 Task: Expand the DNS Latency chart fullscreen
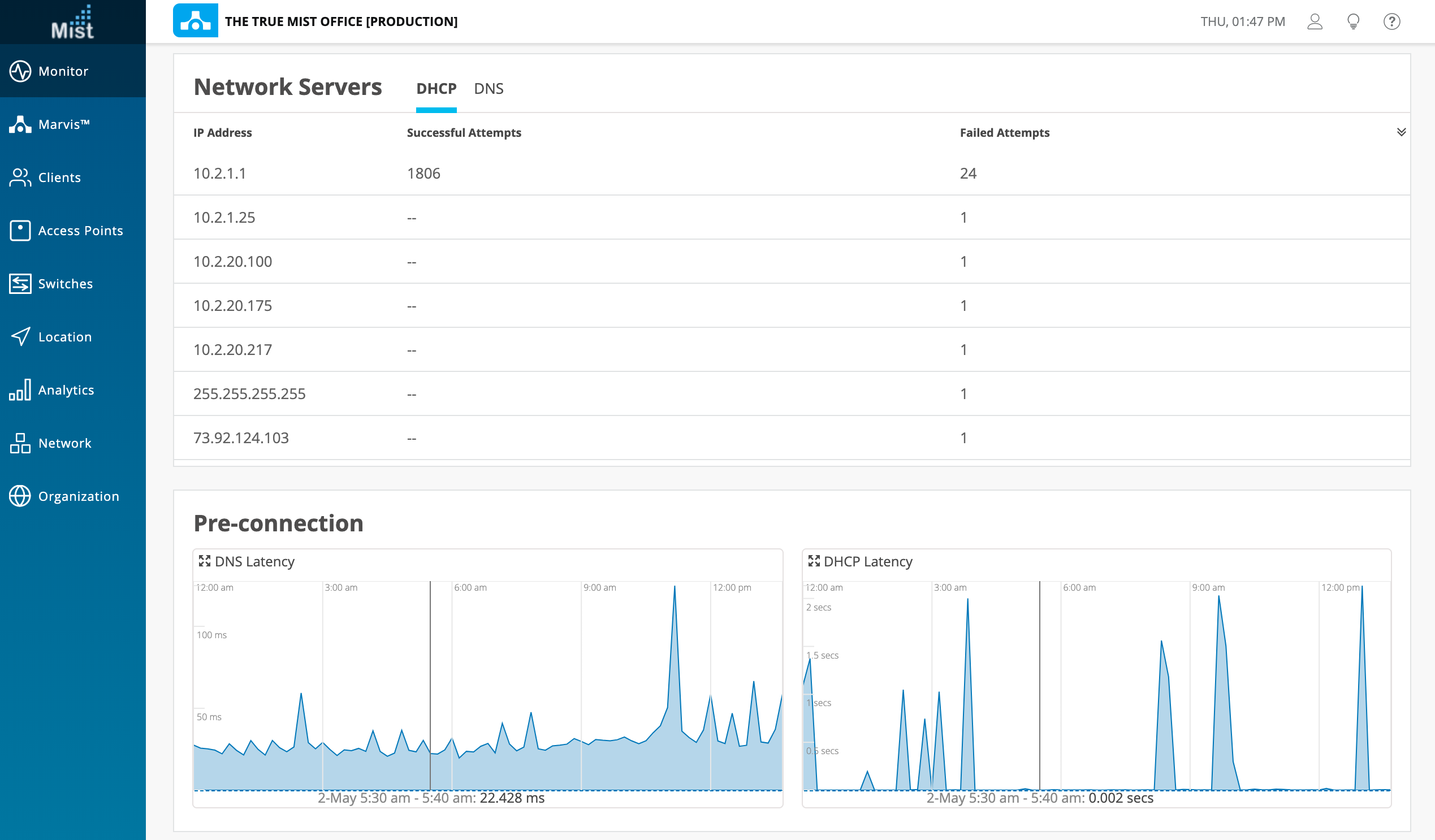[205, 561]
